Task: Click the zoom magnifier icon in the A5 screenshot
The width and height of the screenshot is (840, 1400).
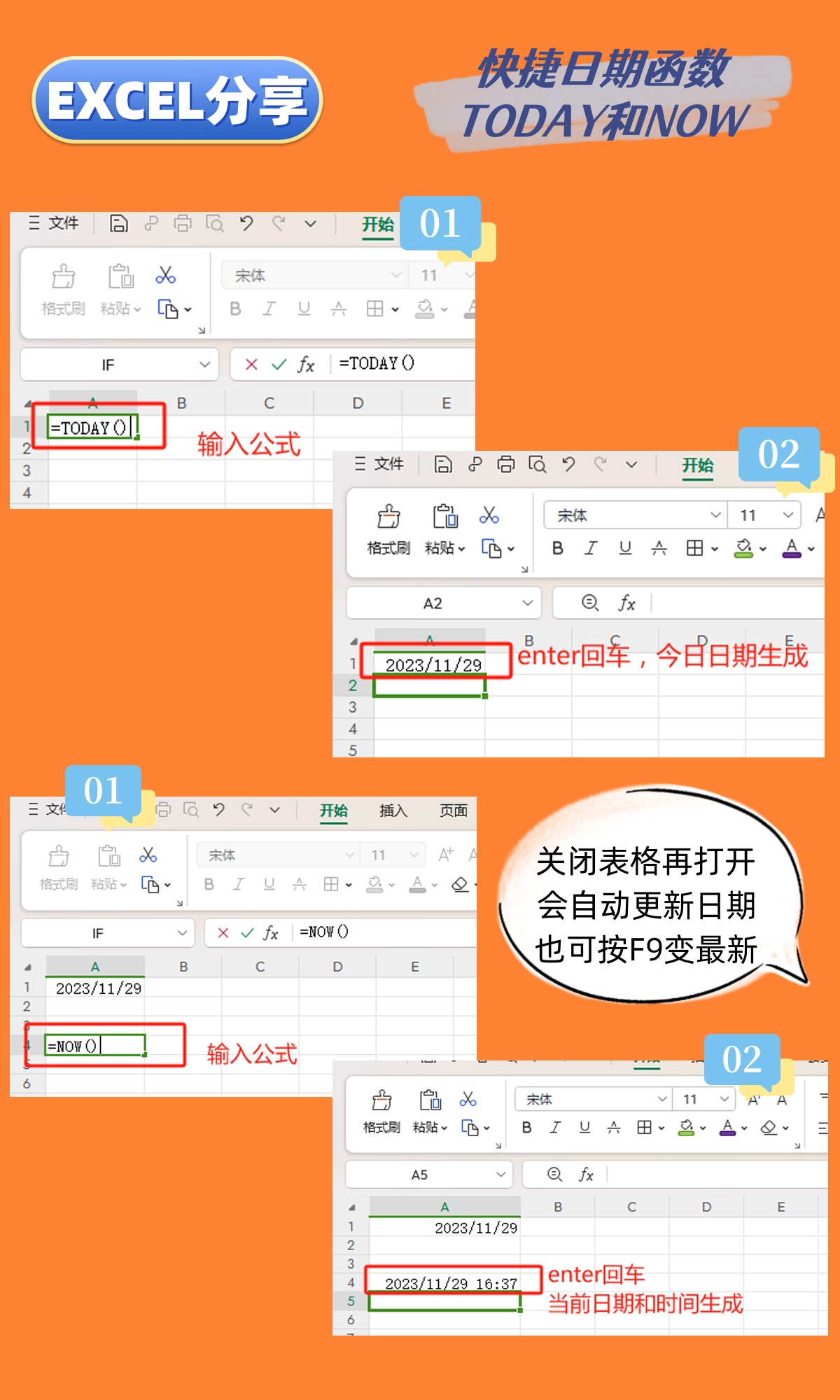Action: 554,1174
